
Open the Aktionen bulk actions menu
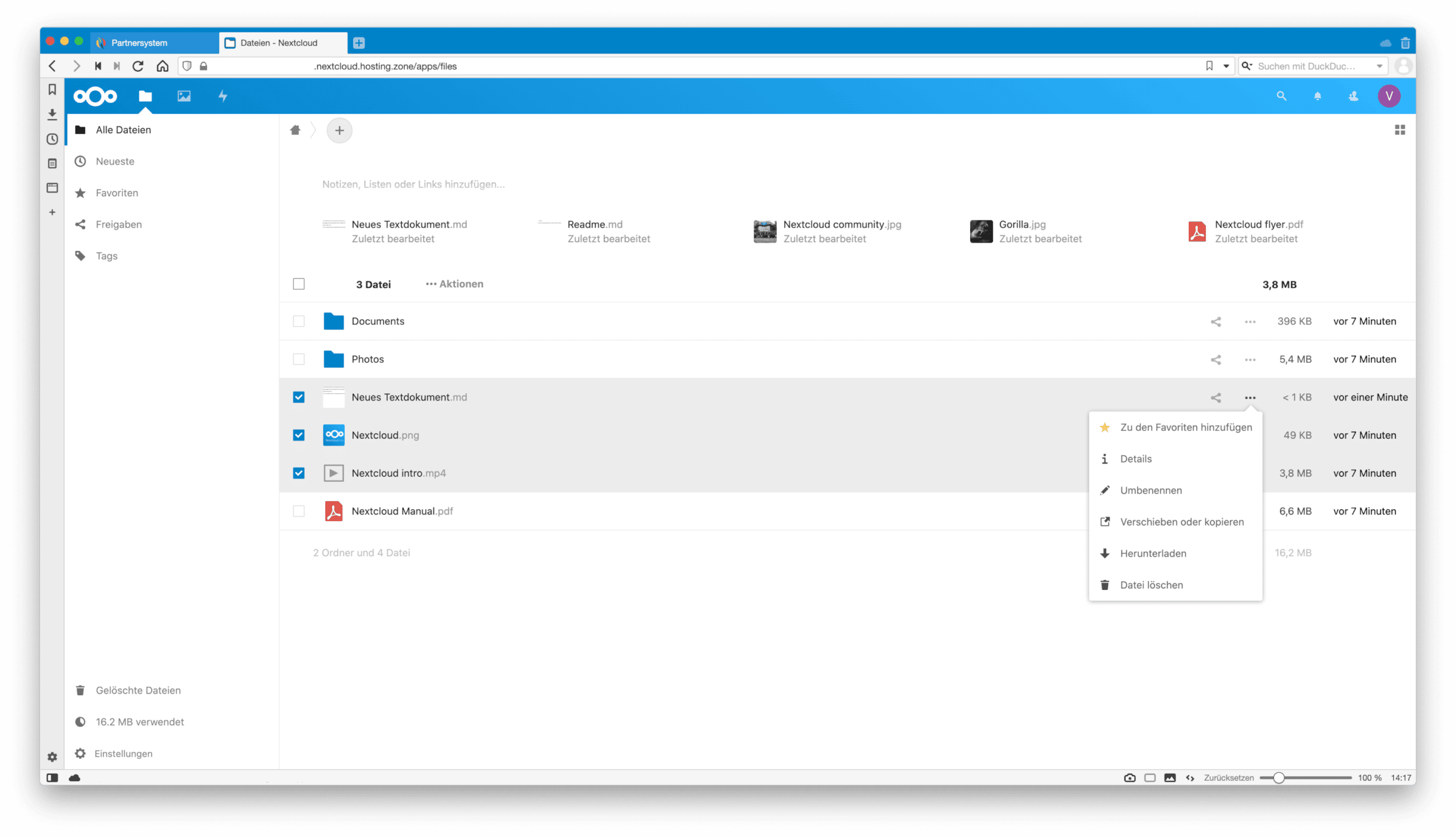tap(454, 284)
